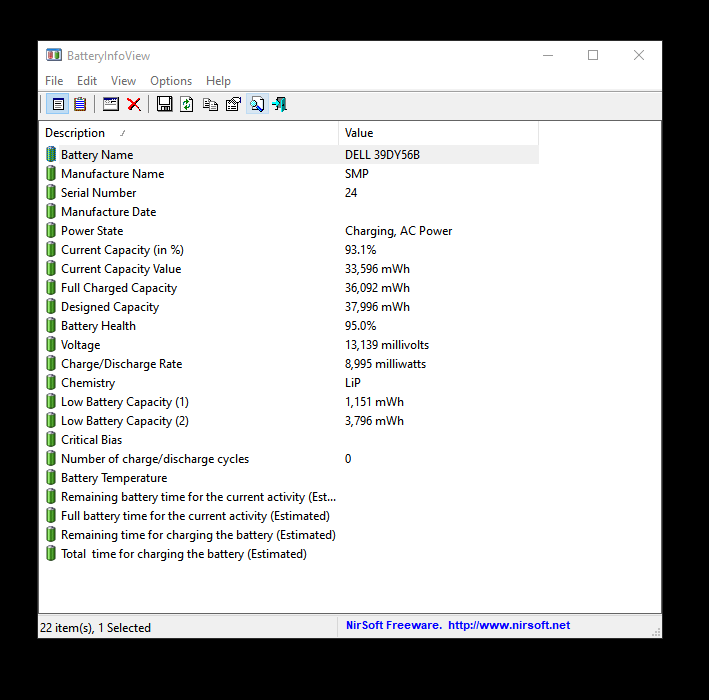Image resolution: width=709 pixels, height=700 pixels.
Task: Open the Options menu
Action: (171, 81)
